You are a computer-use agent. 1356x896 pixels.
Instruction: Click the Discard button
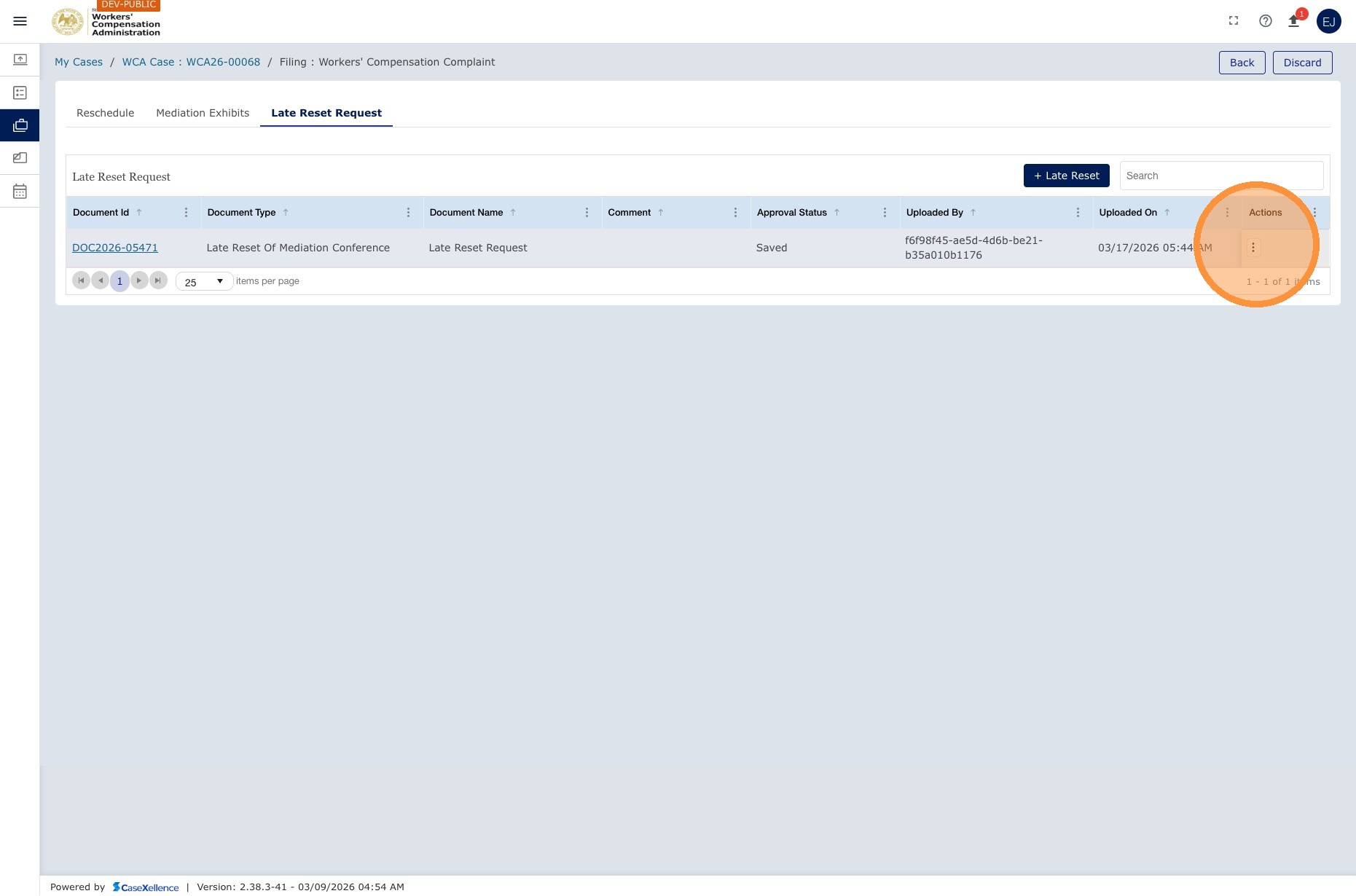coord(1302,63)
